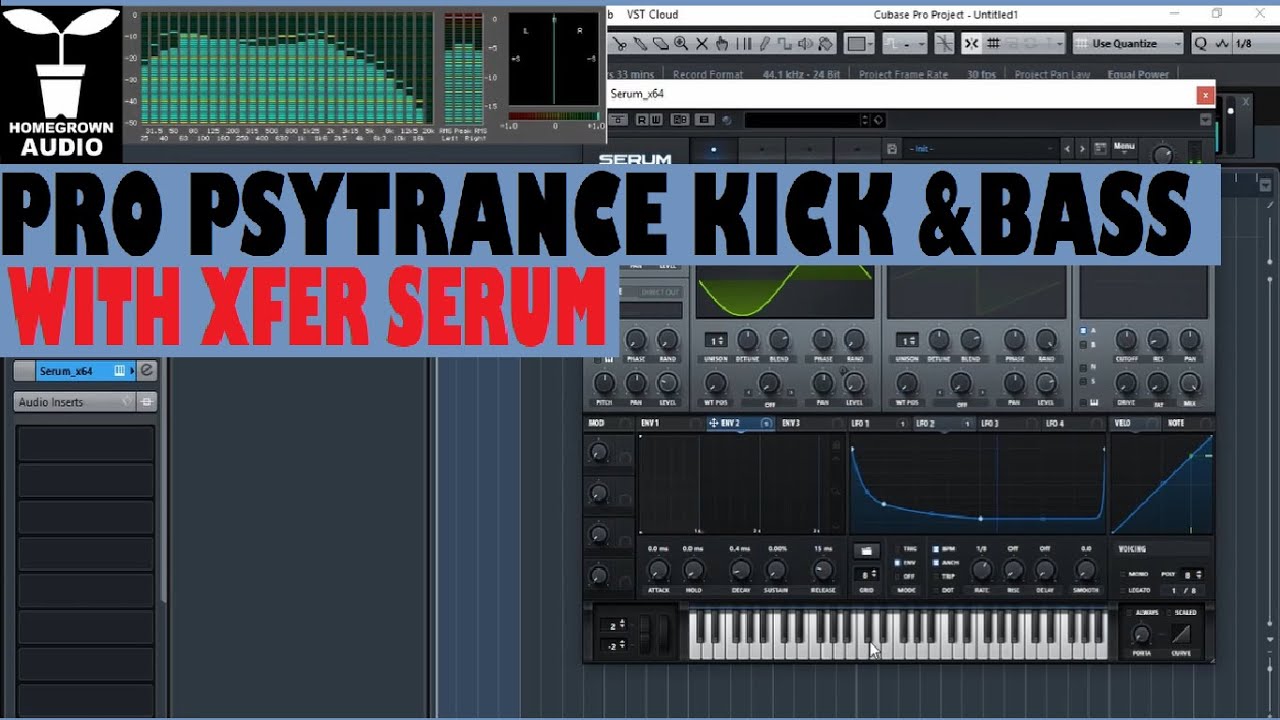Open the Init preset name dropdown
This screenshot has height=720, width=1280.
982,149
